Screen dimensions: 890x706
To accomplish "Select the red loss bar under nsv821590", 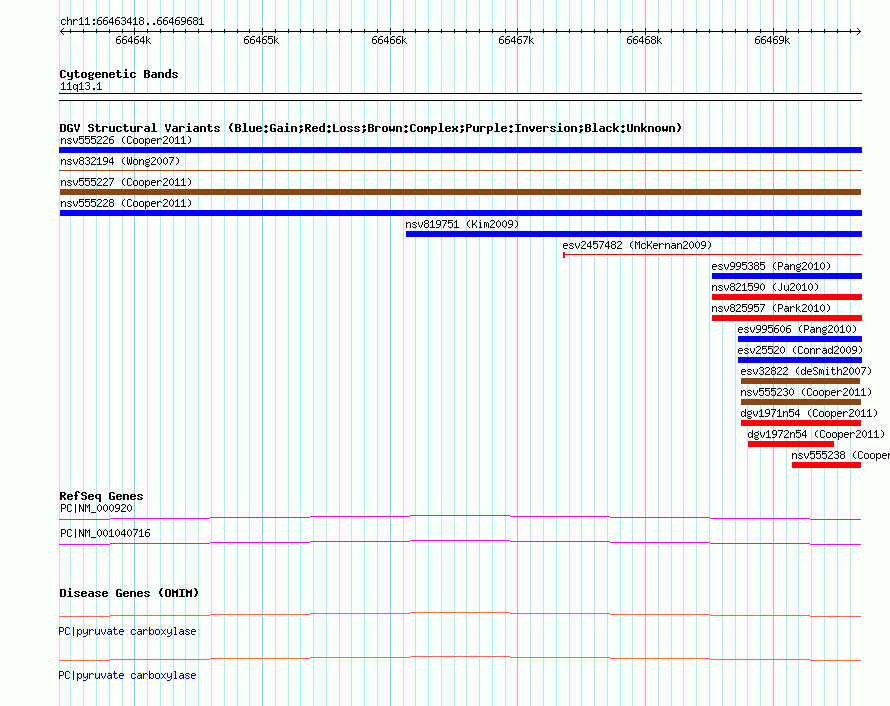I will click(787, 297).
